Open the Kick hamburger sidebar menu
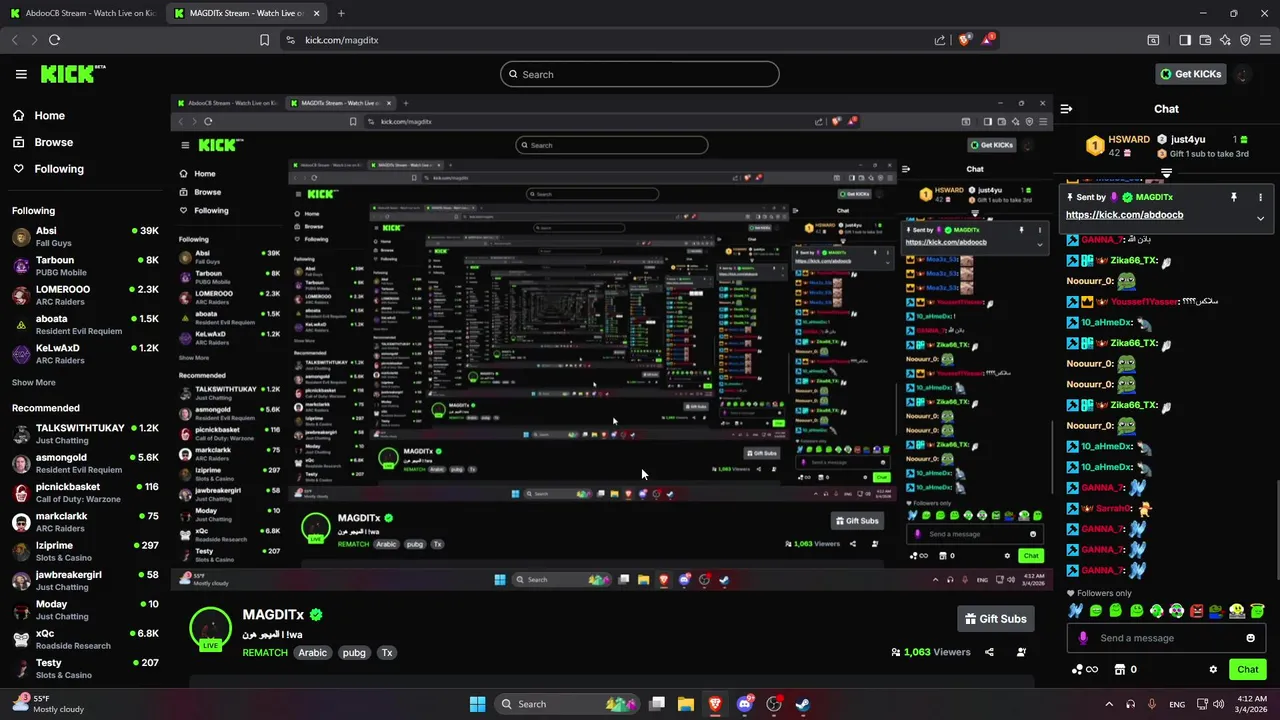1280x720 pixels. pyautogui.click(x=21, y=74)
